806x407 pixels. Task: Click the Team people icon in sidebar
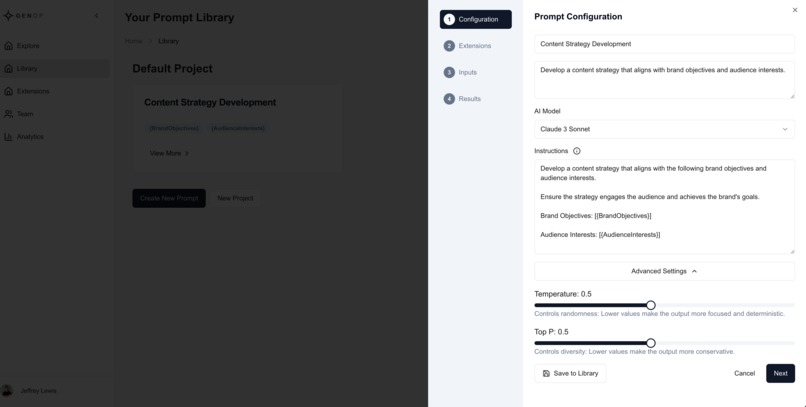pos(8,114)
